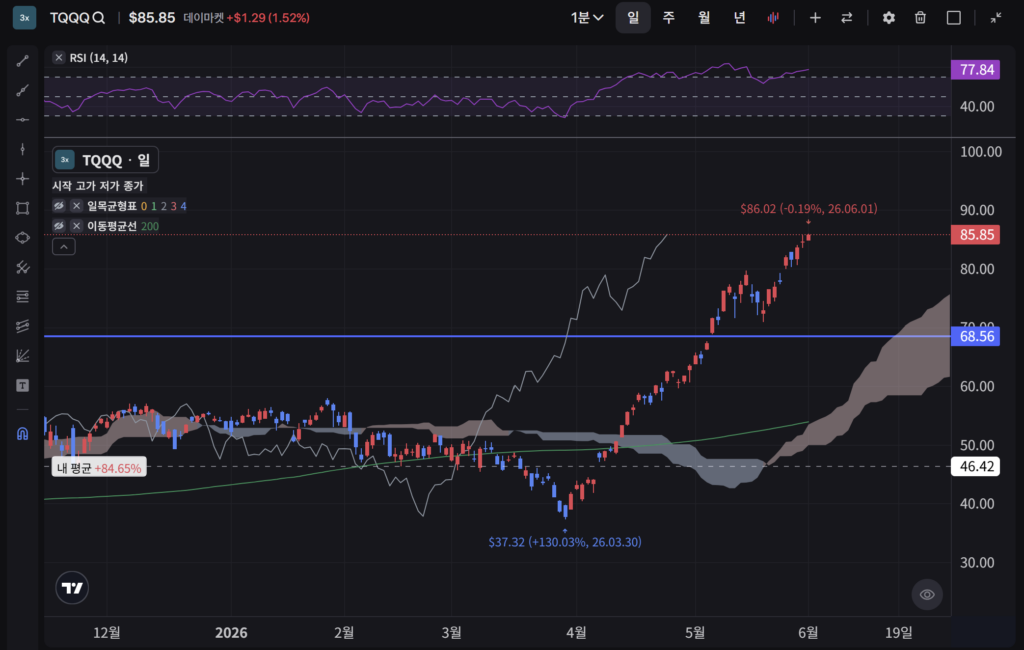Select the text annotation tool

coord(22,385)
